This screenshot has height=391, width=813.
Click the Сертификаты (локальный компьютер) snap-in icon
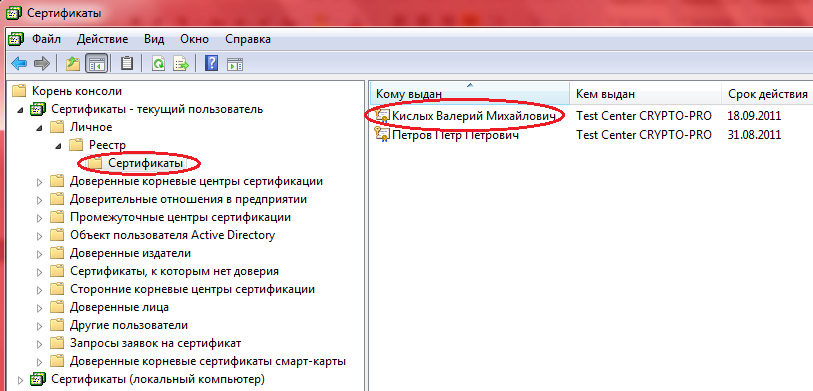38,379
